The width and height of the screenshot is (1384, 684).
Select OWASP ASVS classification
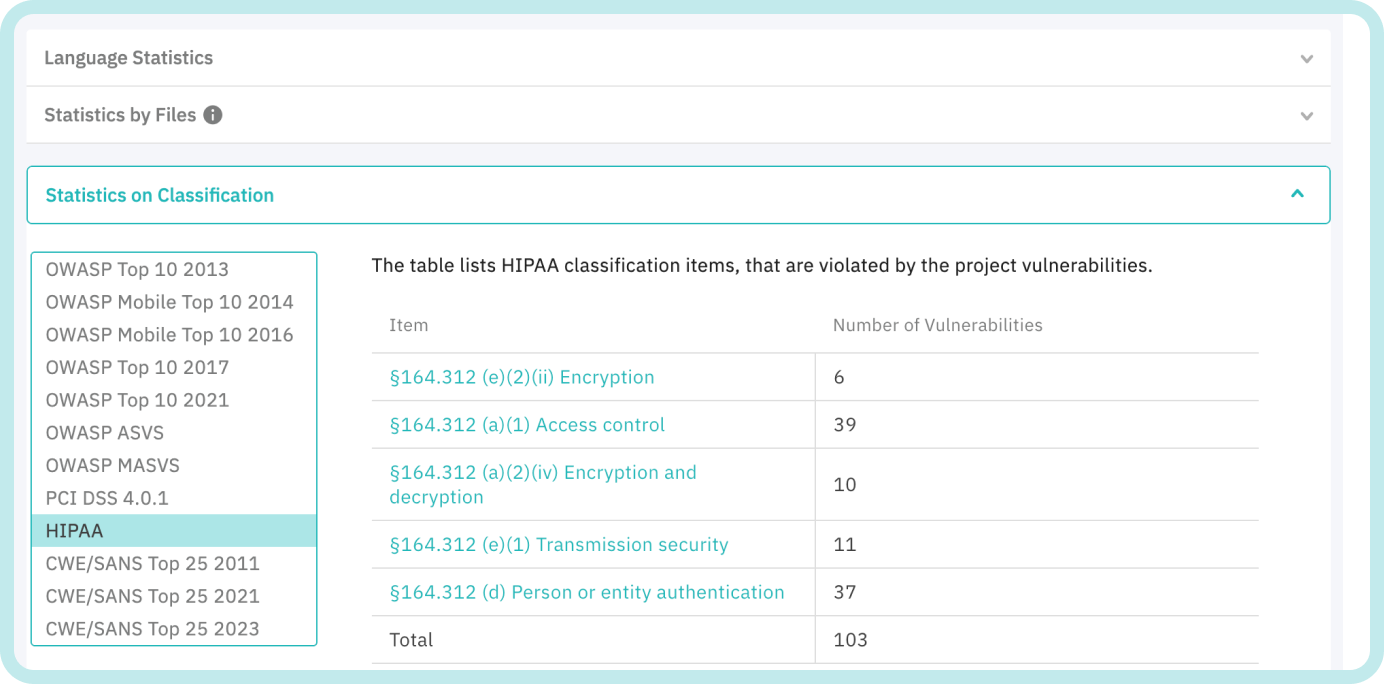174,433
